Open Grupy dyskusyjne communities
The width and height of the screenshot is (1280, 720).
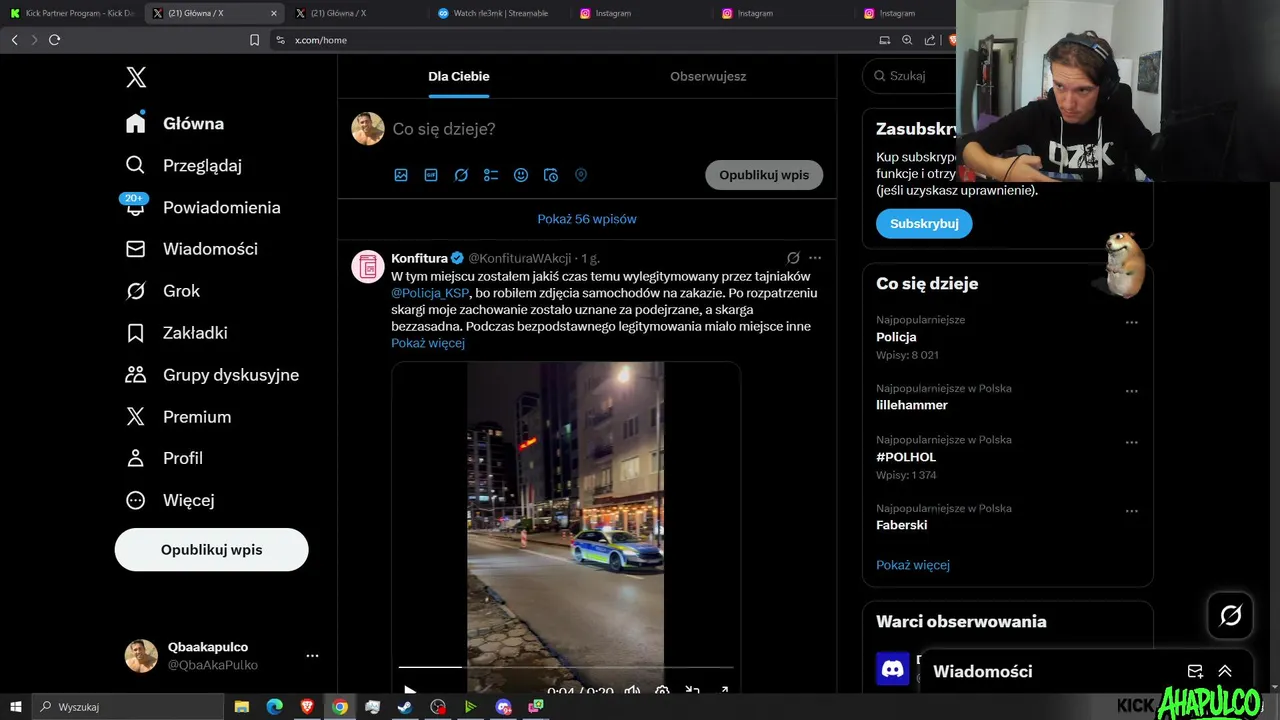pos(212,375)
